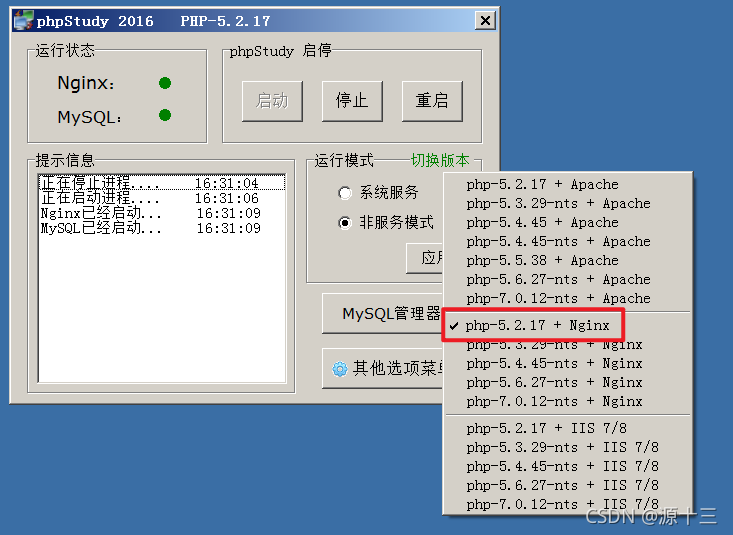
Task: Choose php-7.0.12-nts + Apache
Action: pos(567,298)
